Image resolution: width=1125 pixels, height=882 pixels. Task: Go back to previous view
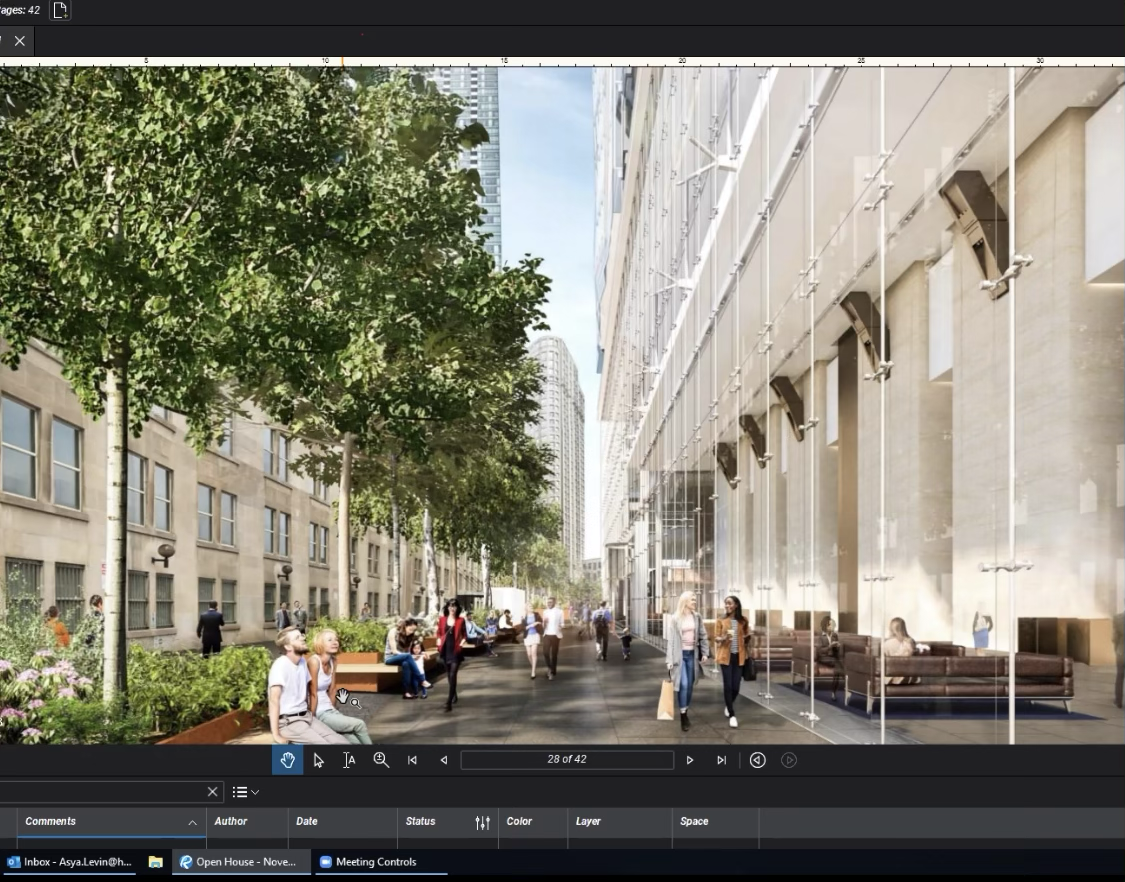click(x=757, y=760)
